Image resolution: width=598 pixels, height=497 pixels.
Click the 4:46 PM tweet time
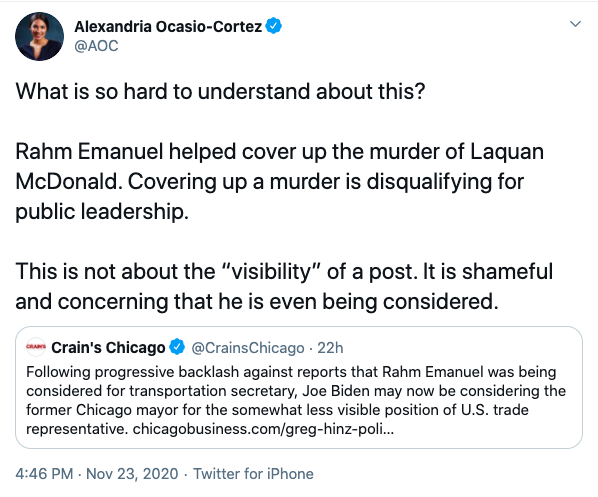[44, 474]
